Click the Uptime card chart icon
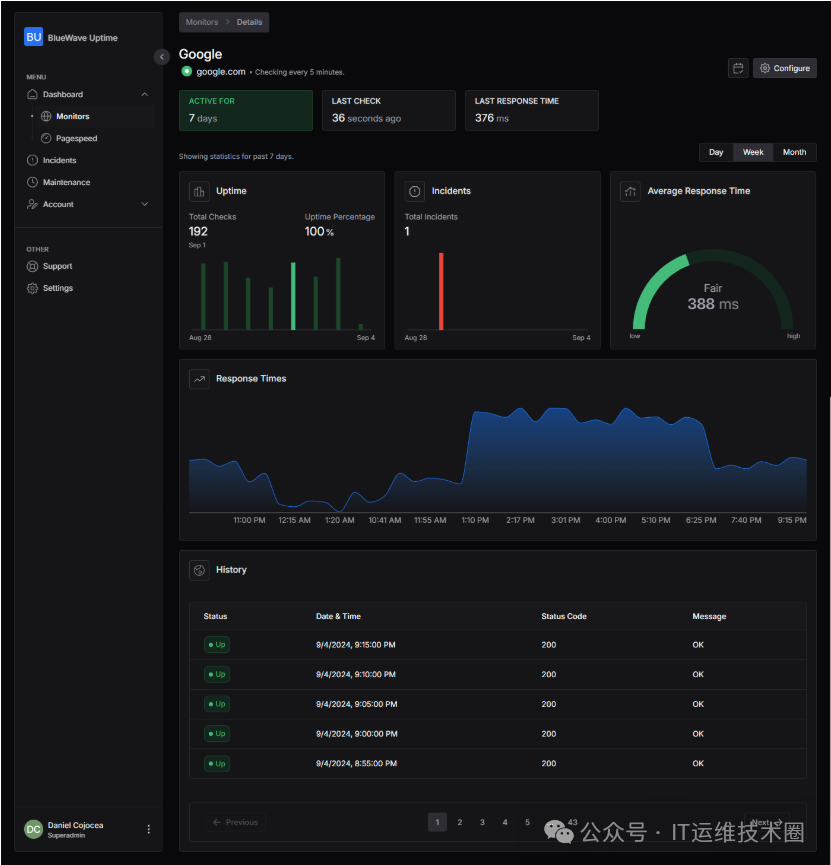 coord(199,191)
